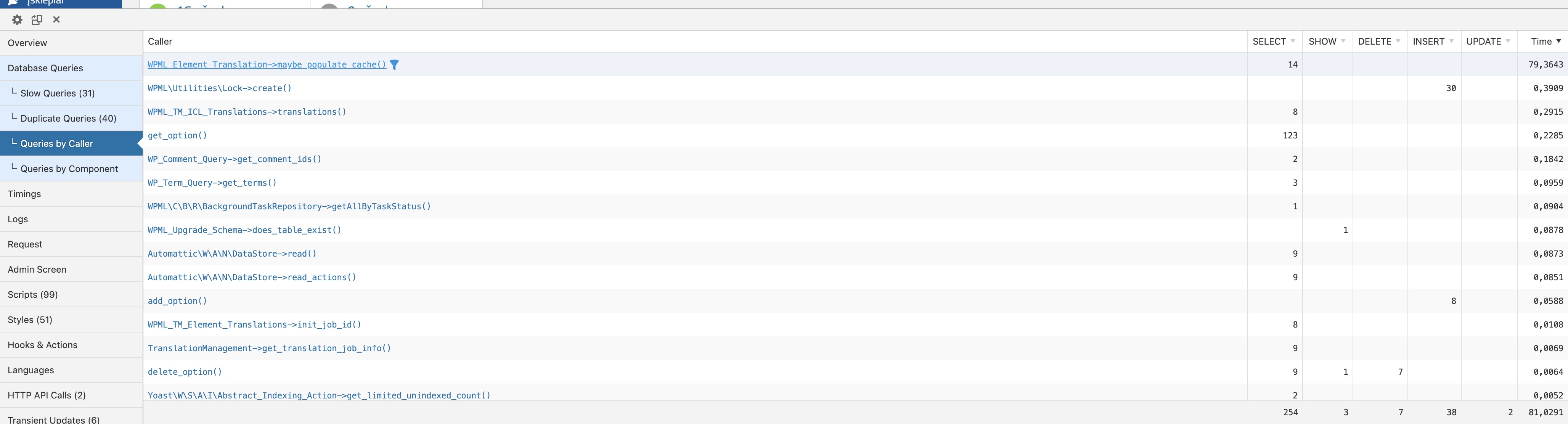Open Hooks & Actions panel
This screenshot has width=1568, height=424.
[x=71, y=345]
